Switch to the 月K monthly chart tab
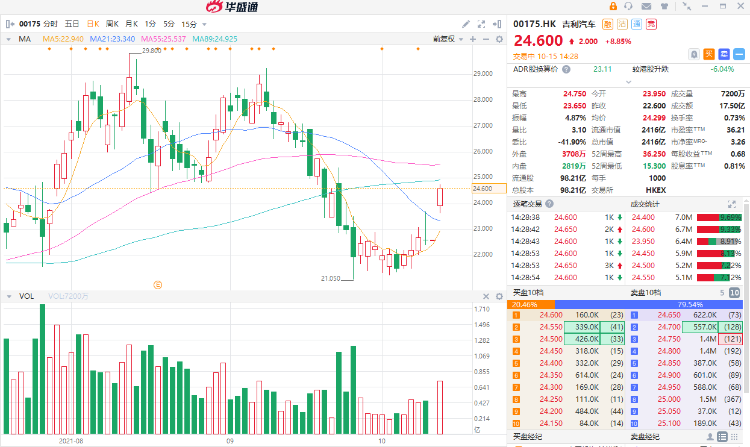Image resolution: width=750 pixels, height=447 pixels. [131, 22]
